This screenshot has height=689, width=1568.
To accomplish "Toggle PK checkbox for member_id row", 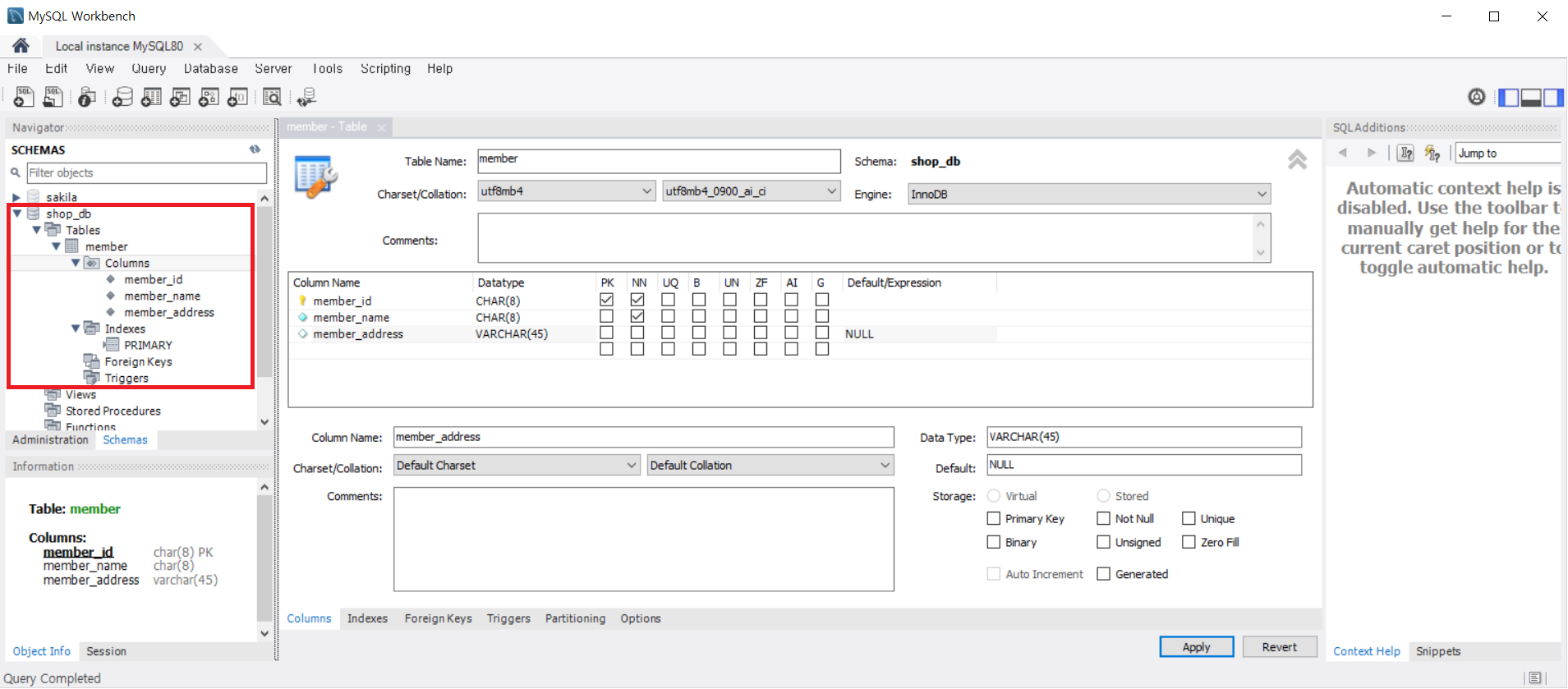I will point(606,300).
